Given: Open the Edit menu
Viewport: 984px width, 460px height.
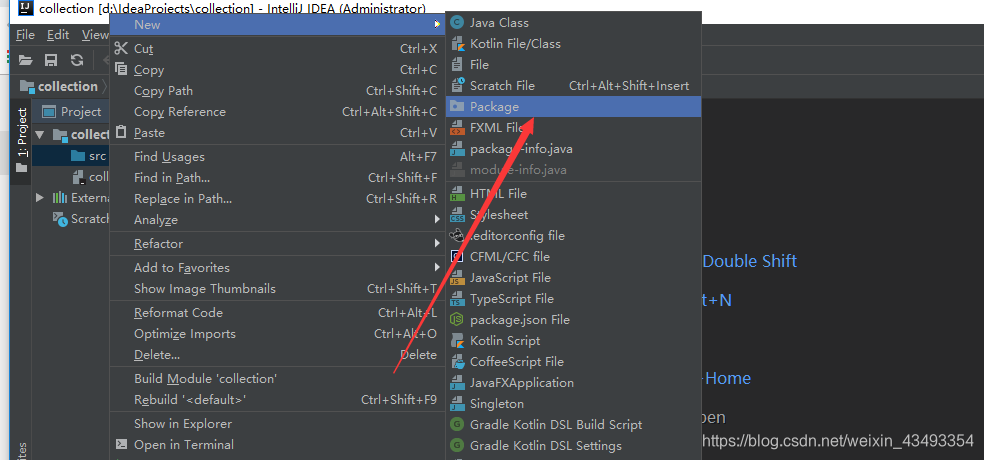Looking at the screenshot, I should click(58, 35).
